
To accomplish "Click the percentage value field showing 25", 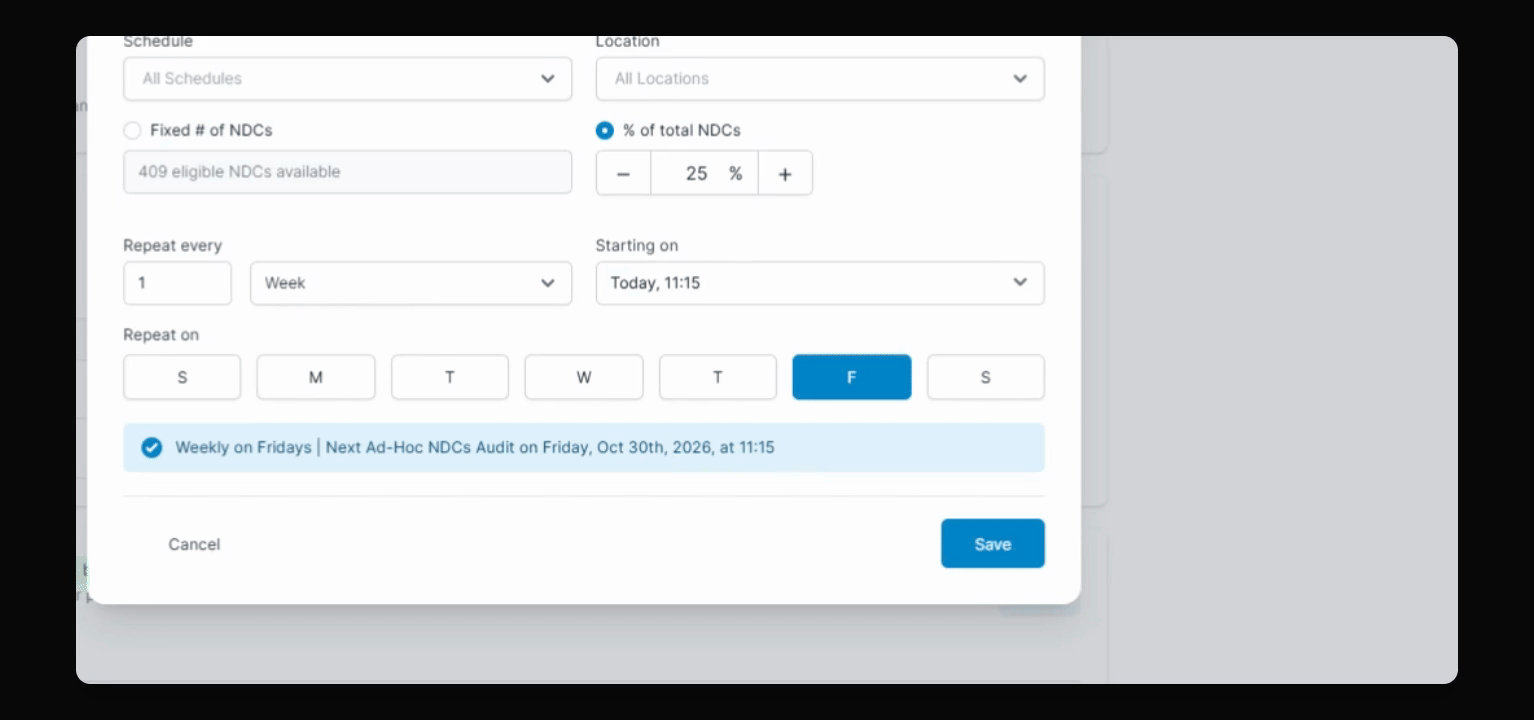I will 704,173.
